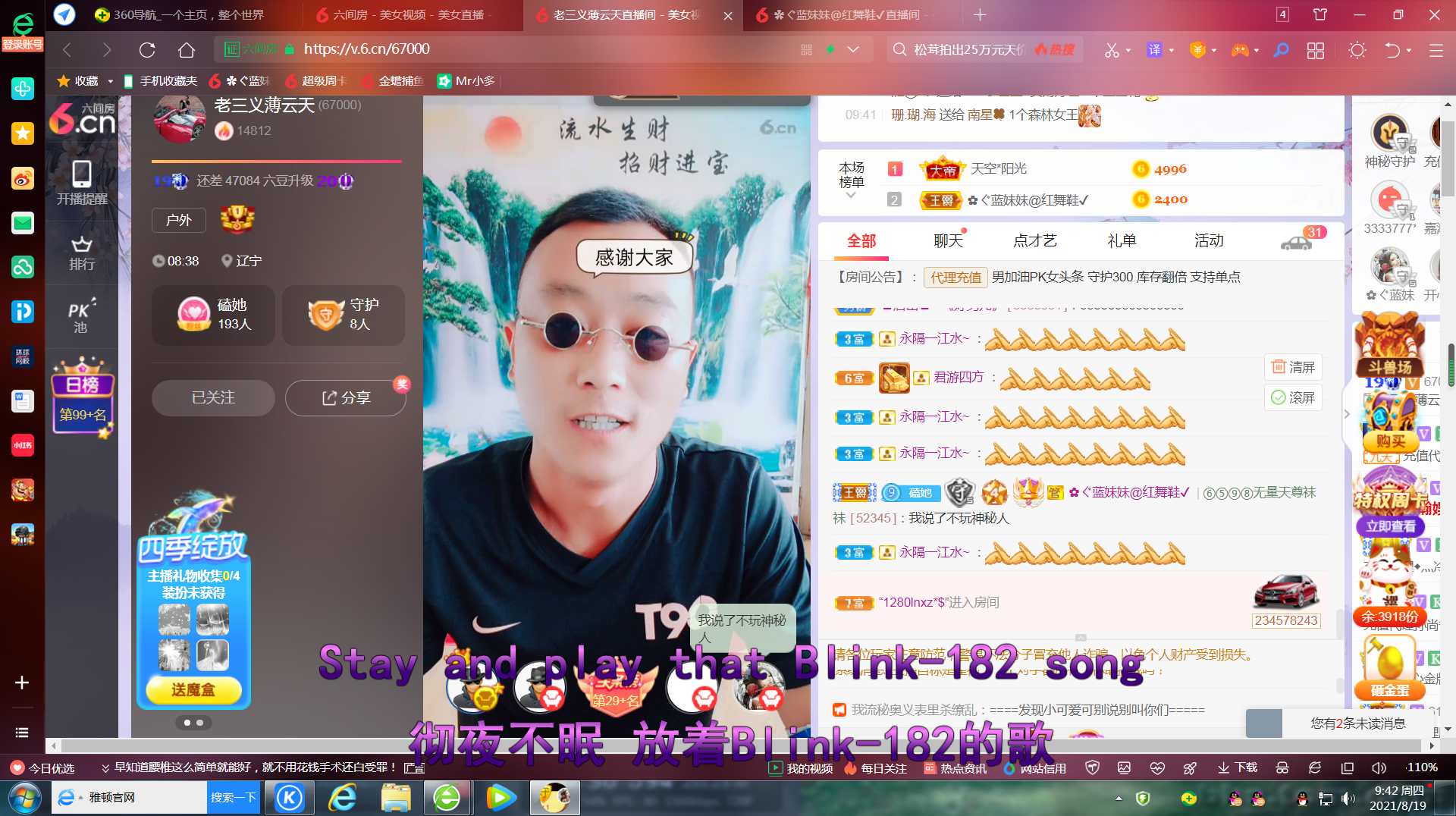Open the 收藏 bookmarks dropdown arrow
Viewport: 1456px width, 816px height.
pos(110,81)
